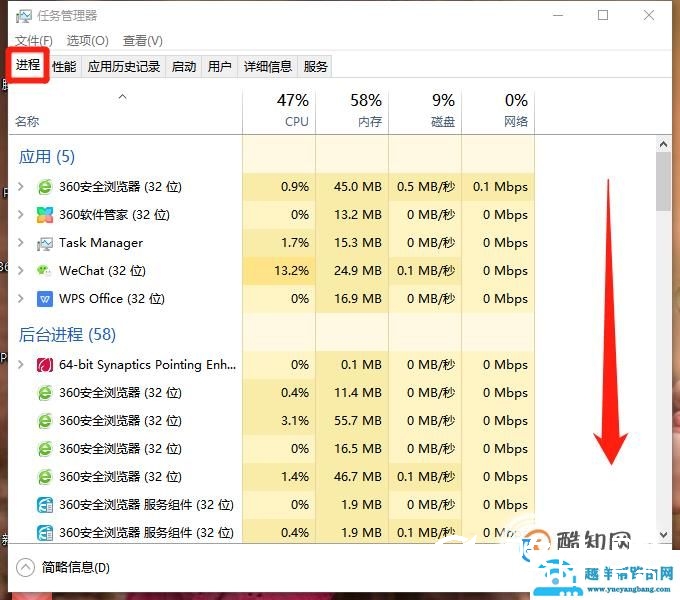The width and height of the screenshot is (680, 600).
Task: Click the 15.3 MB memory value
Action: 358,243
